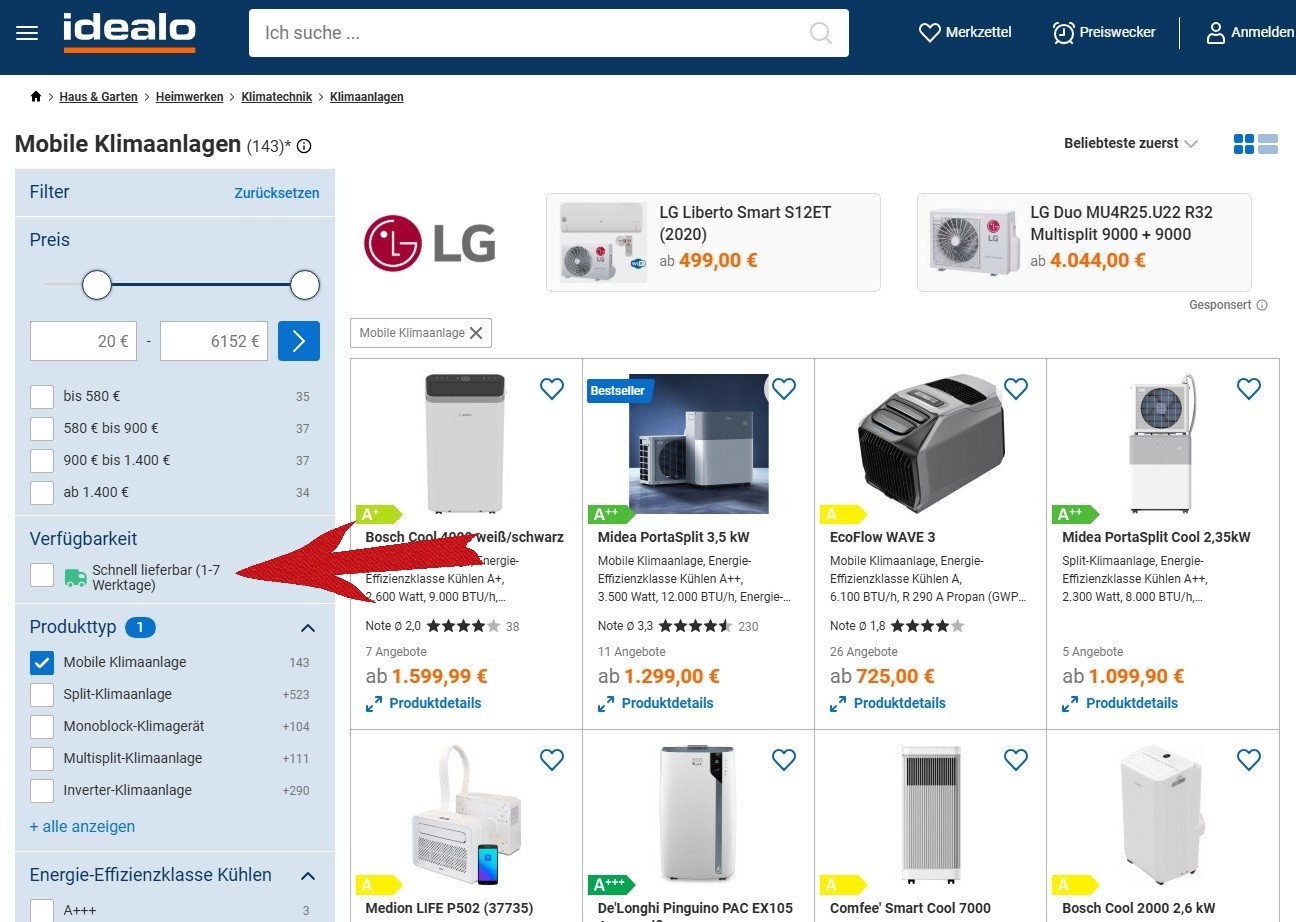Open 'Haus & Garten' breadcrumb
The height and width of the screenshot is (922, 1296).
99,97
